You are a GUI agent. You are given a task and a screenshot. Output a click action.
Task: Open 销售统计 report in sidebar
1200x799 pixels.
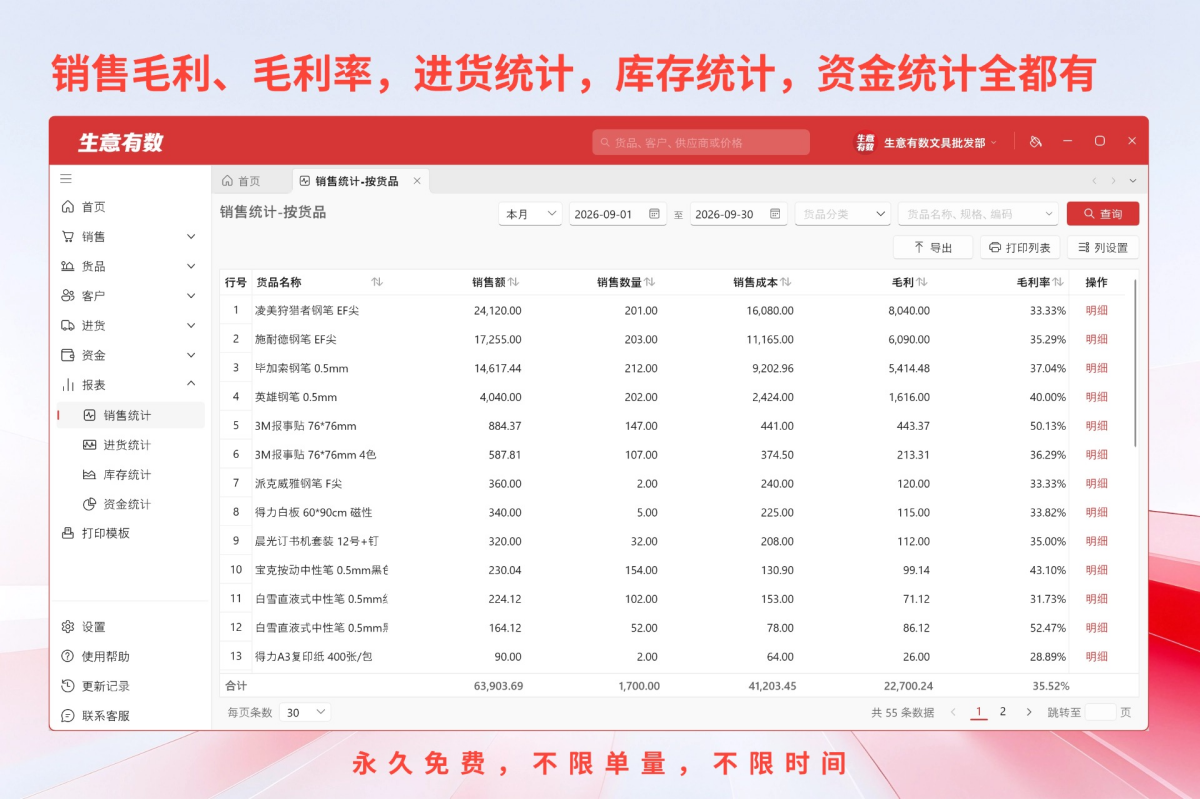coord(130,415)
